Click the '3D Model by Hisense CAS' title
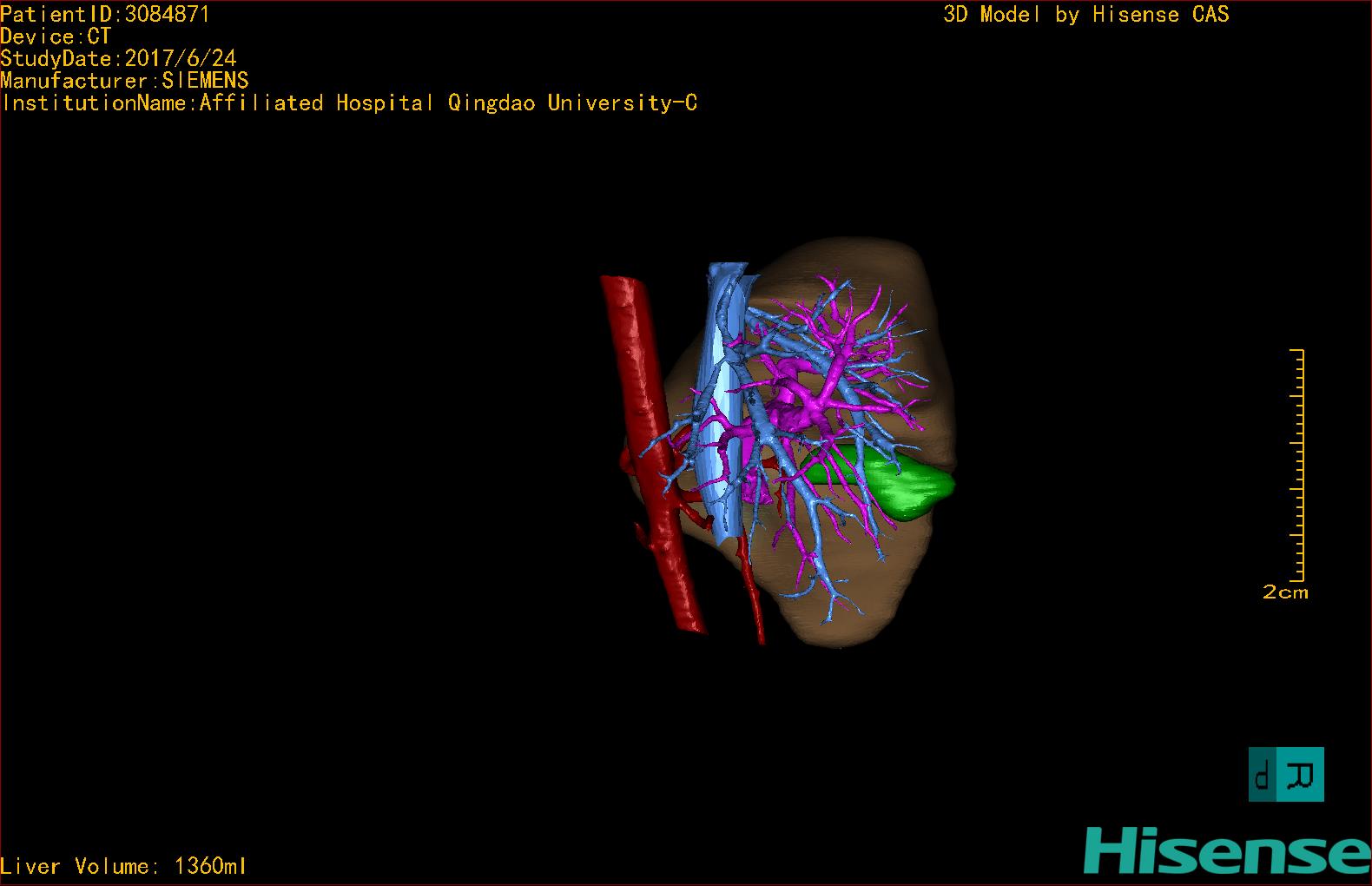The height and width of the screenshot is (886, 1372). pyautogui.click(x=1085, y=14)
